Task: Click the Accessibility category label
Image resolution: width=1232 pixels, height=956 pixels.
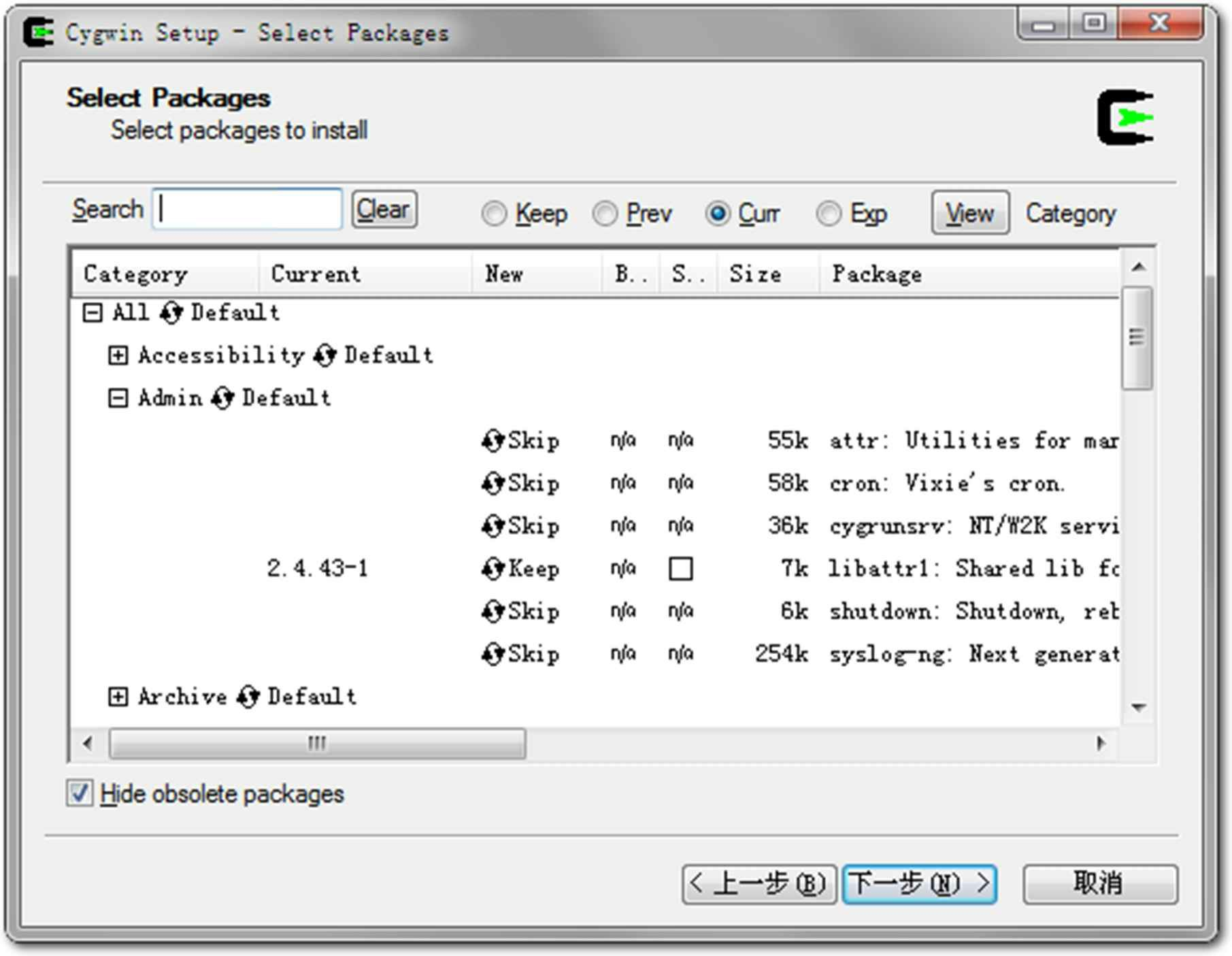Action: point(222,355)
